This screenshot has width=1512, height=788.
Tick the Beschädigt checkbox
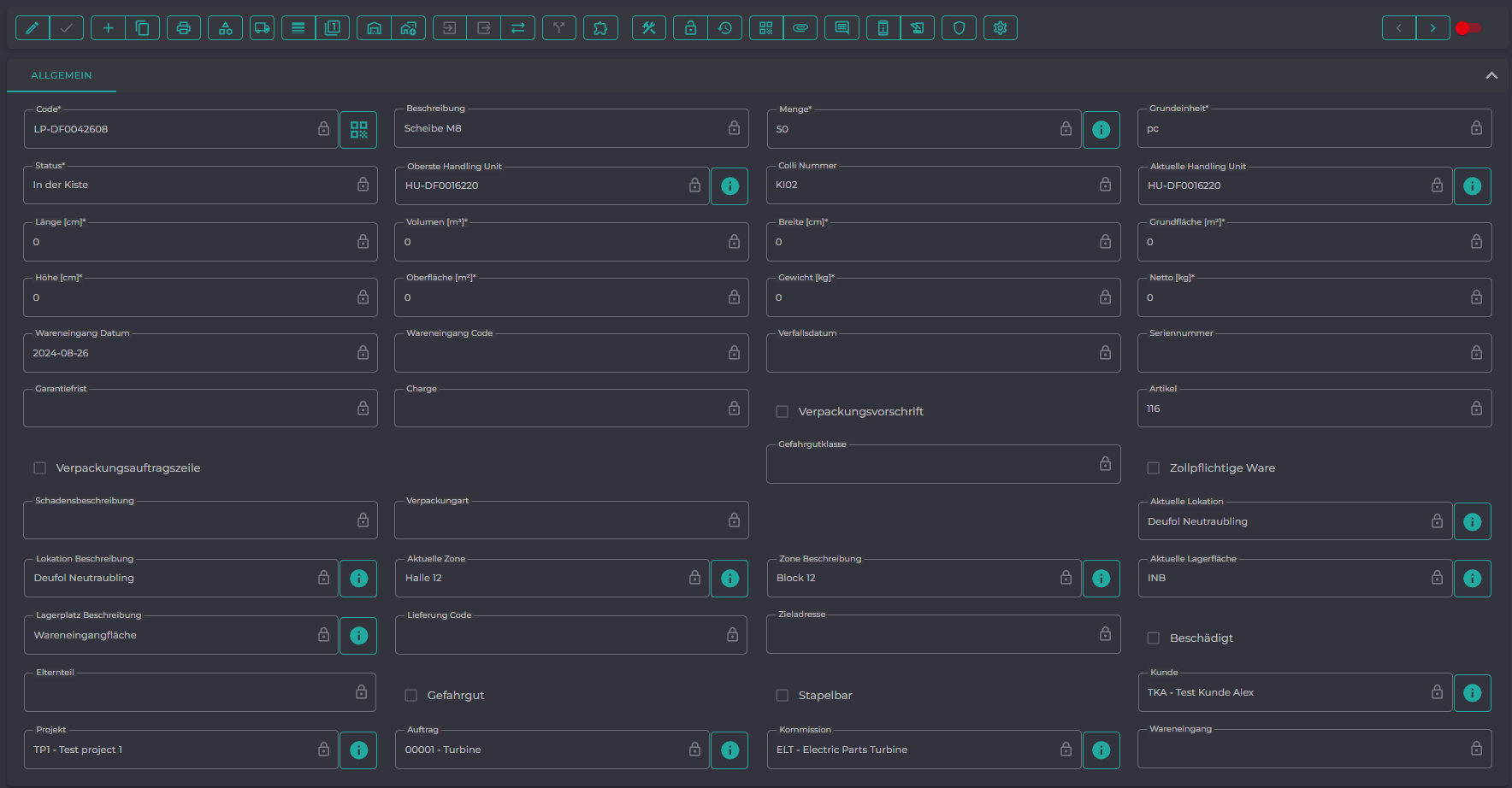click(x=1153, y=638)
